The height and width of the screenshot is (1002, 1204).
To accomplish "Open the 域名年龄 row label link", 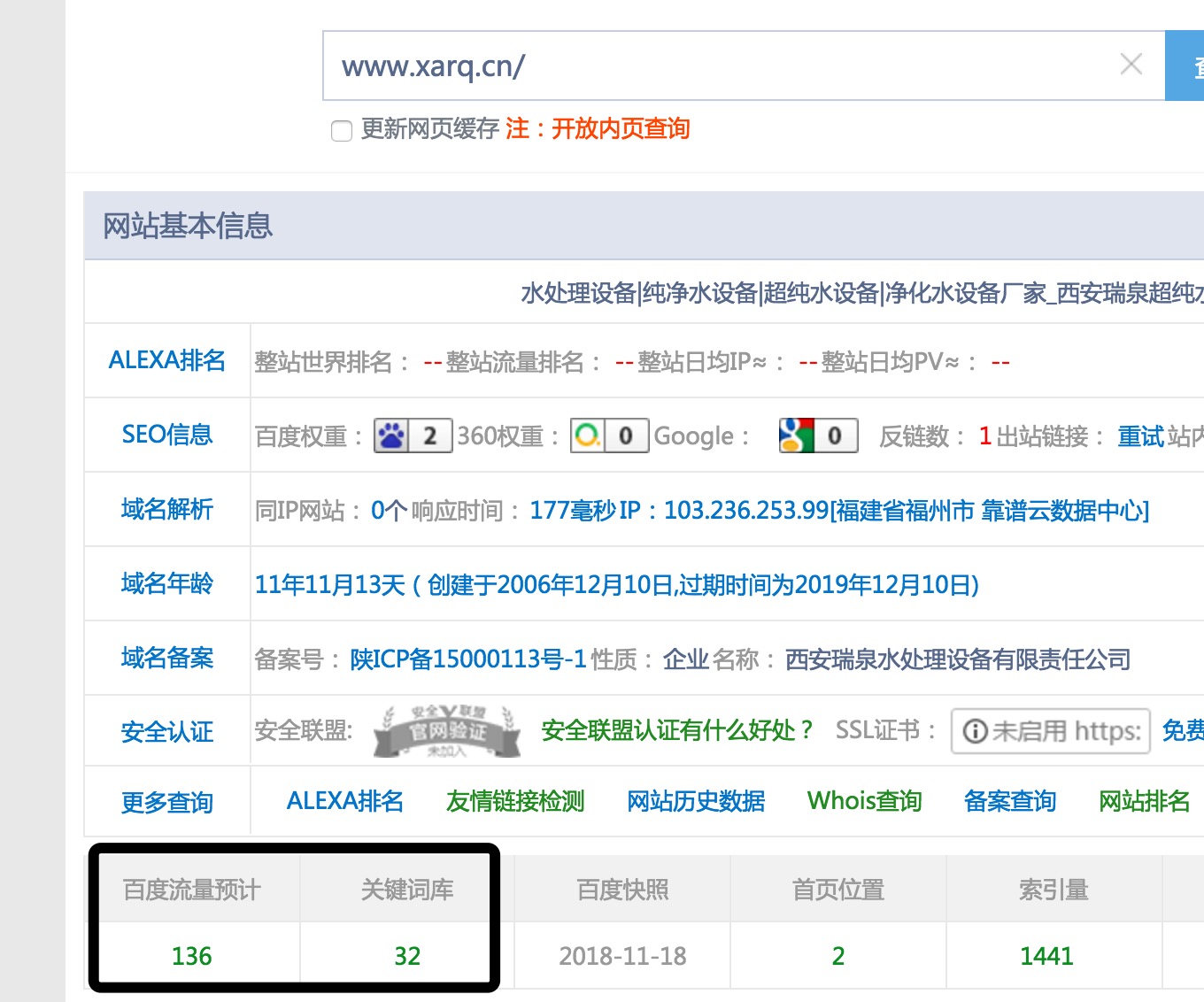I will coord(167,583).
